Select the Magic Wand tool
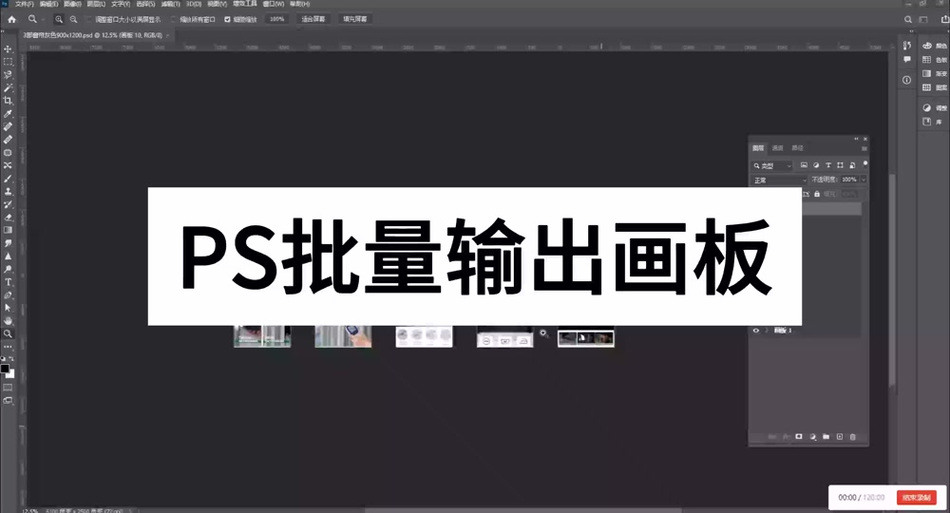 pyautogui.click(x=8, y=88)
